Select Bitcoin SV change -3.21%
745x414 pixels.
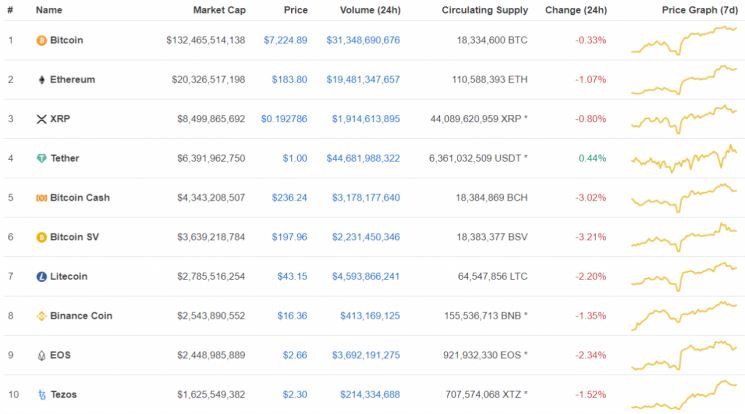pyautogui.click(x=591, y=237)
